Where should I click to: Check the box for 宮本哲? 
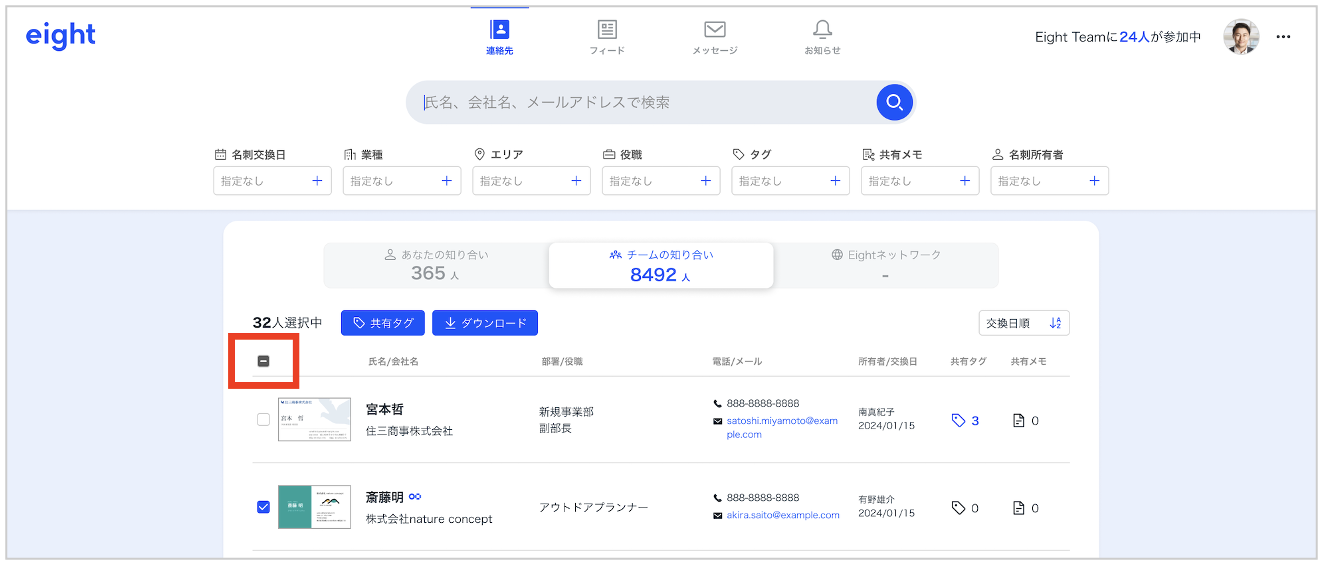264,420
